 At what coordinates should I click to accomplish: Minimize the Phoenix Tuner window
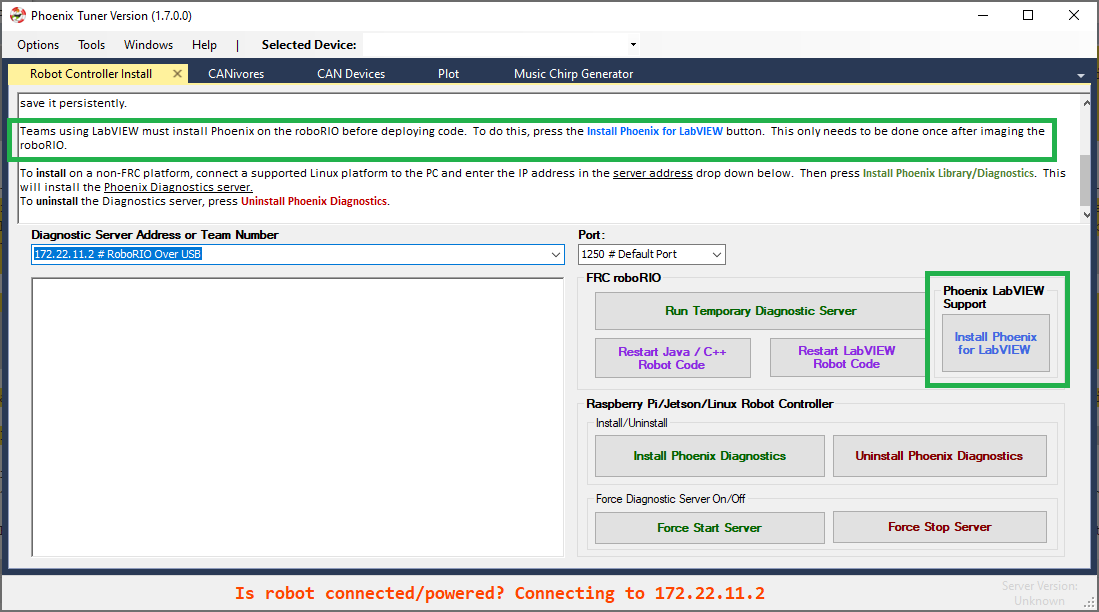983,15
